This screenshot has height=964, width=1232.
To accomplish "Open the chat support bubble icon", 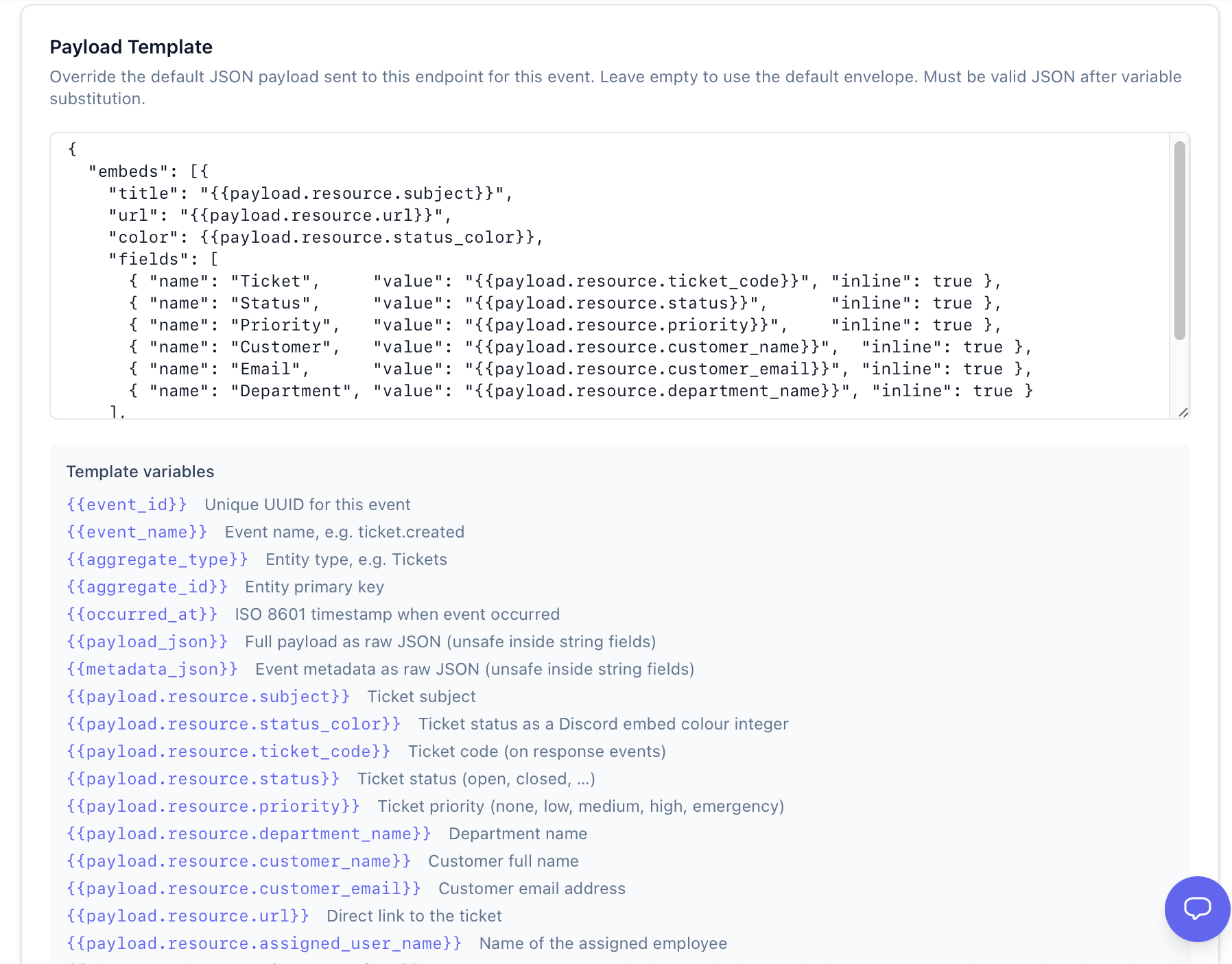I will (x=1197, y=908).
